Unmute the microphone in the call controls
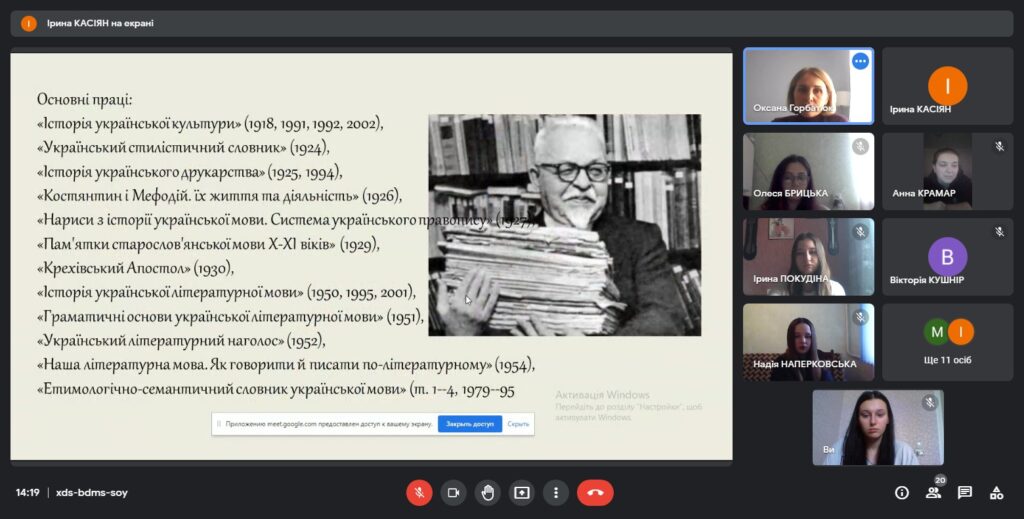This screenshot has height=519, width=1024. coord(419,492)
